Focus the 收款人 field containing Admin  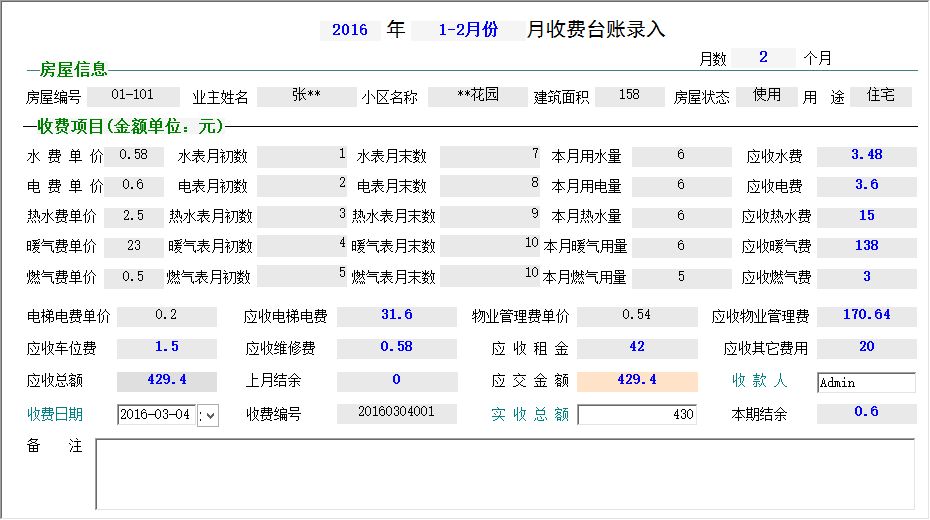point(865,382)
